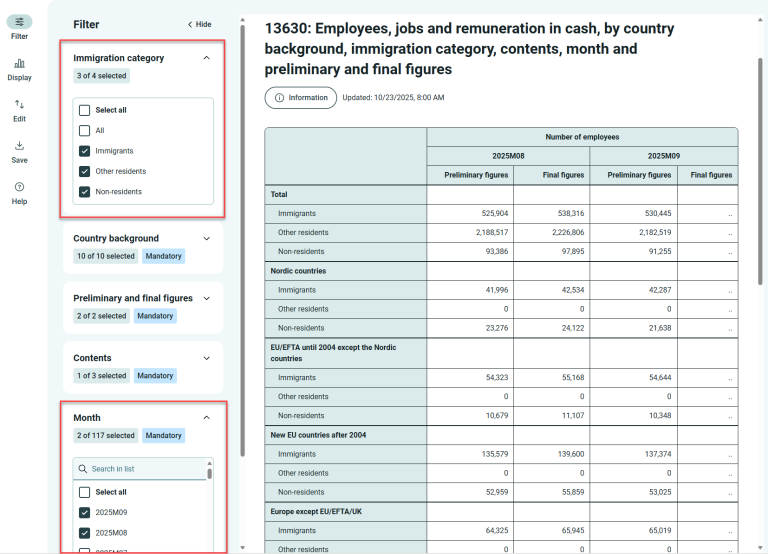Image resolution: width=768 pixels, height=554 pixels.
Task: Expand the Country background filter
Action: [x=207, y=239]
